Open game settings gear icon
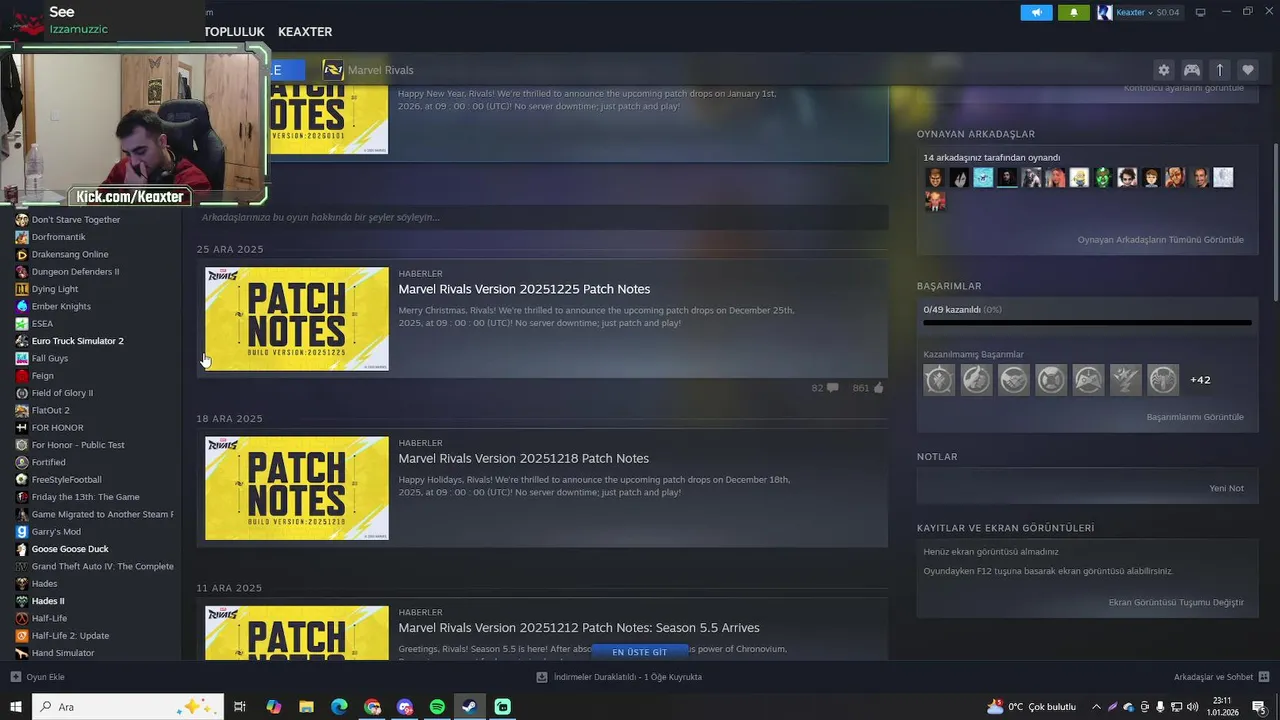The image size is (1280, 720). click(x=1163, y=70)
